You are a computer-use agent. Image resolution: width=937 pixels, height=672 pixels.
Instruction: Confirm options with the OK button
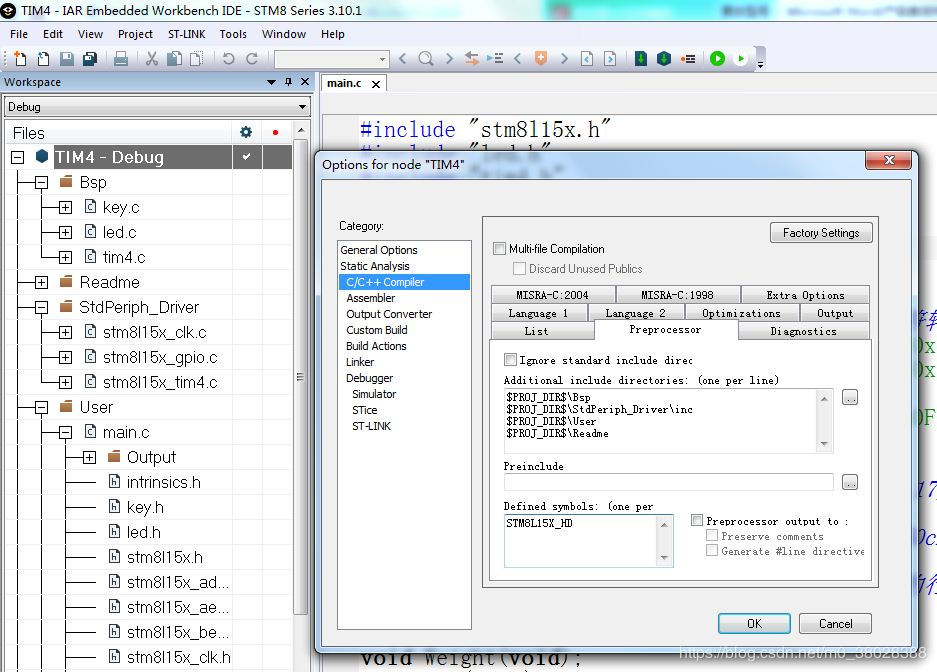(754, 623)
